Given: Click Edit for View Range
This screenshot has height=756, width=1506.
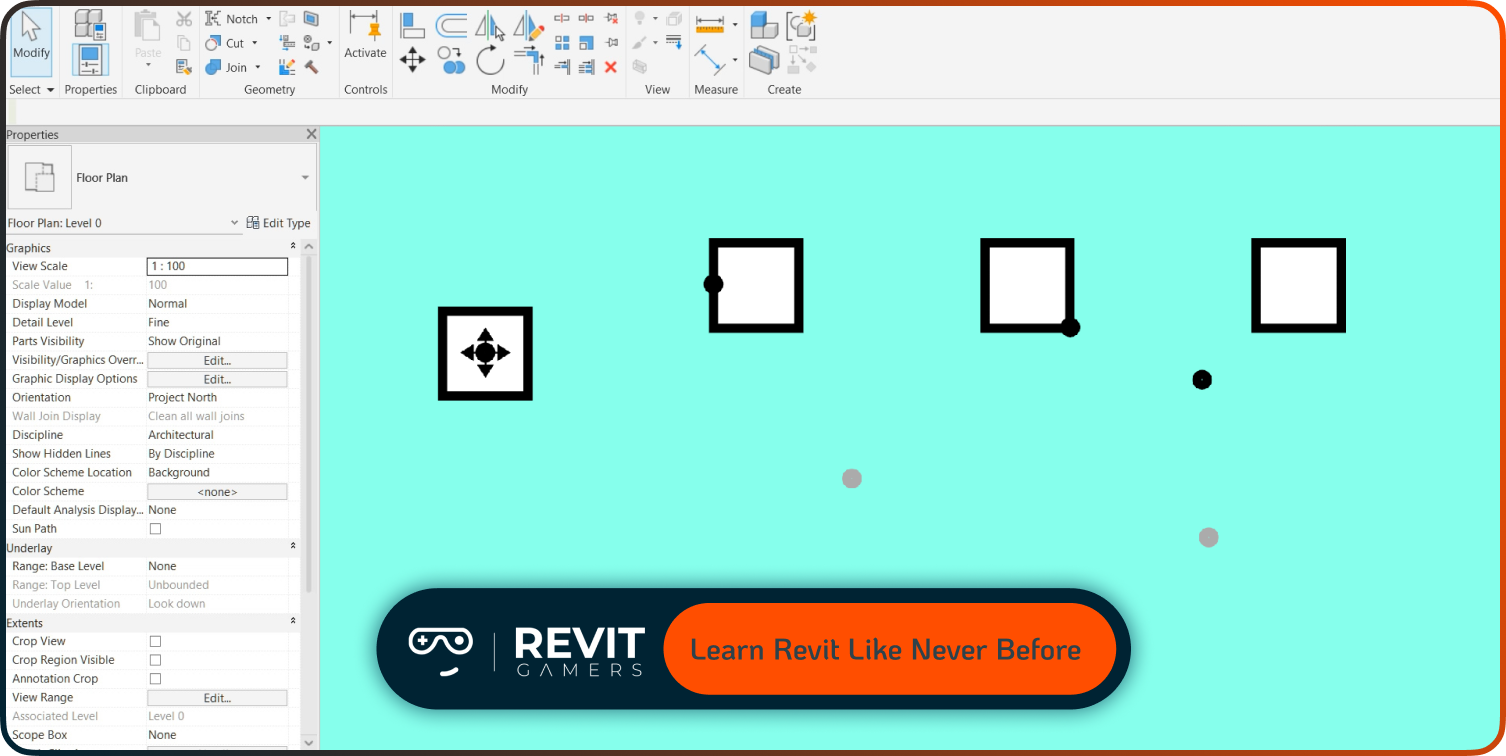Looking at the screenshot, I should coord(217,698).
